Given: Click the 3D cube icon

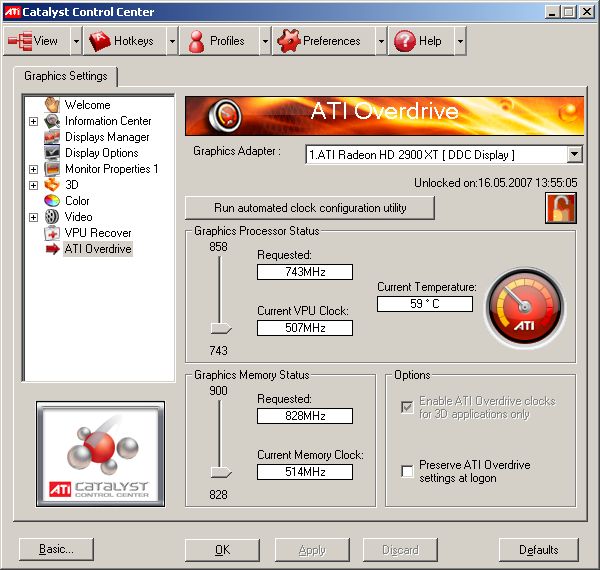Looking at the screenshot, I should (x=52, y=185).
